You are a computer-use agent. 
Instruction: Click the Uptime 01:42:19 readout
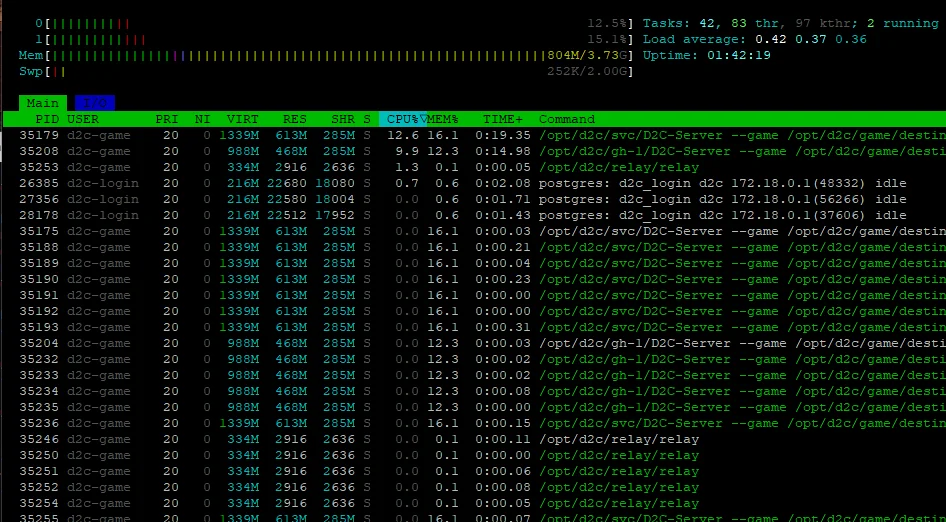(x=706, y=56)
